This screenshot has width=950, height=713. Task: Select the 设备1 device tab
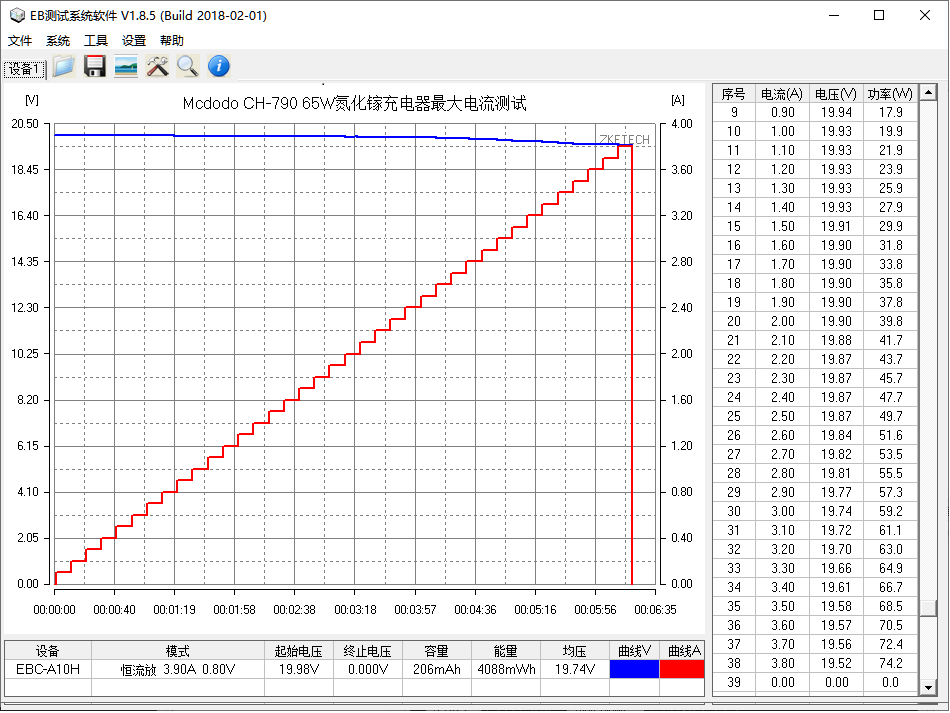[x=24, y=69]
